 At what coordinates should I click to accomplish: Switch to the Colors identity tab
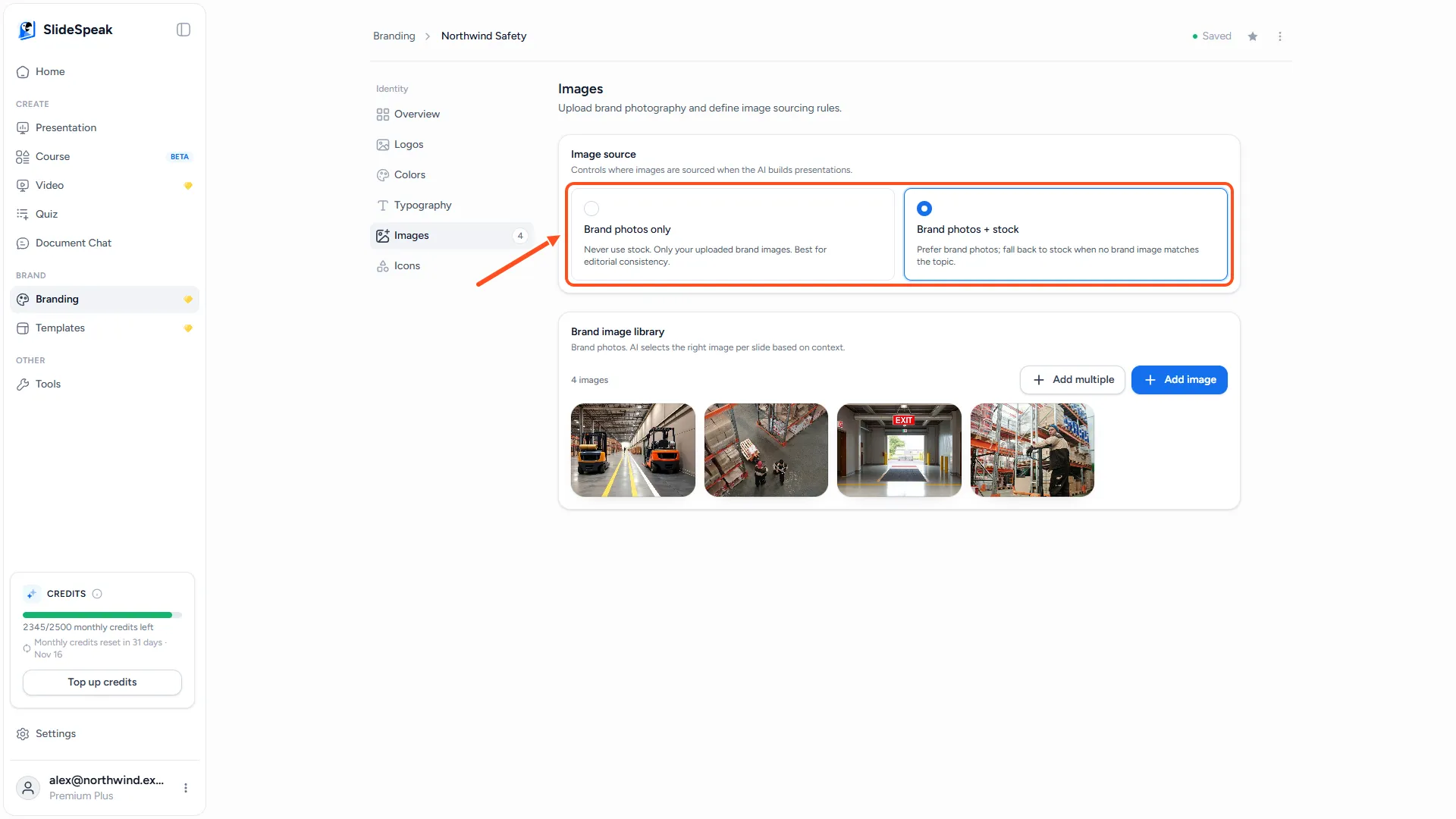[x=452, y=175]
